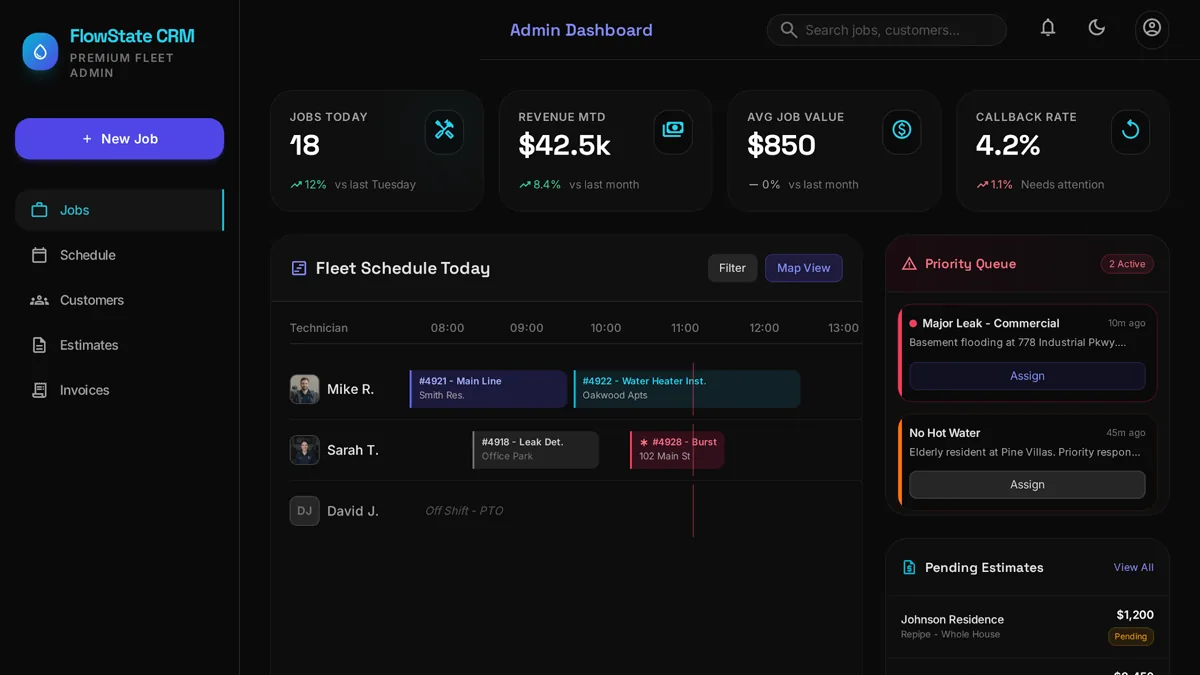Image resolution: width=1200 pixels, height=675 pixels.
Task: Click the Jobs Today tools icon
Action: 444,130
